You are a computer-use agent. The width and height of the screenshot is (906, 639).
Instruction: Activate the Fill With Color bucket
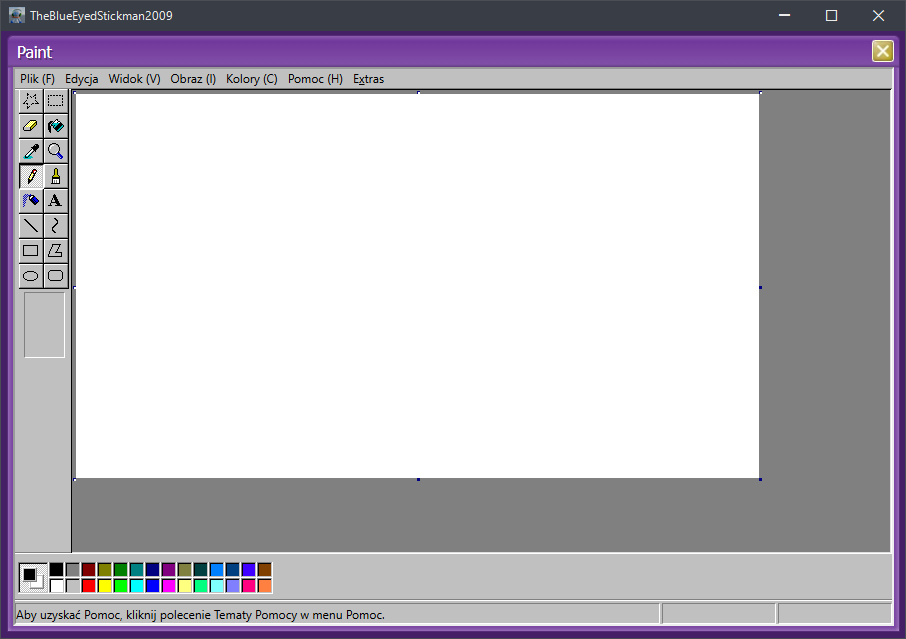point(56,126)
